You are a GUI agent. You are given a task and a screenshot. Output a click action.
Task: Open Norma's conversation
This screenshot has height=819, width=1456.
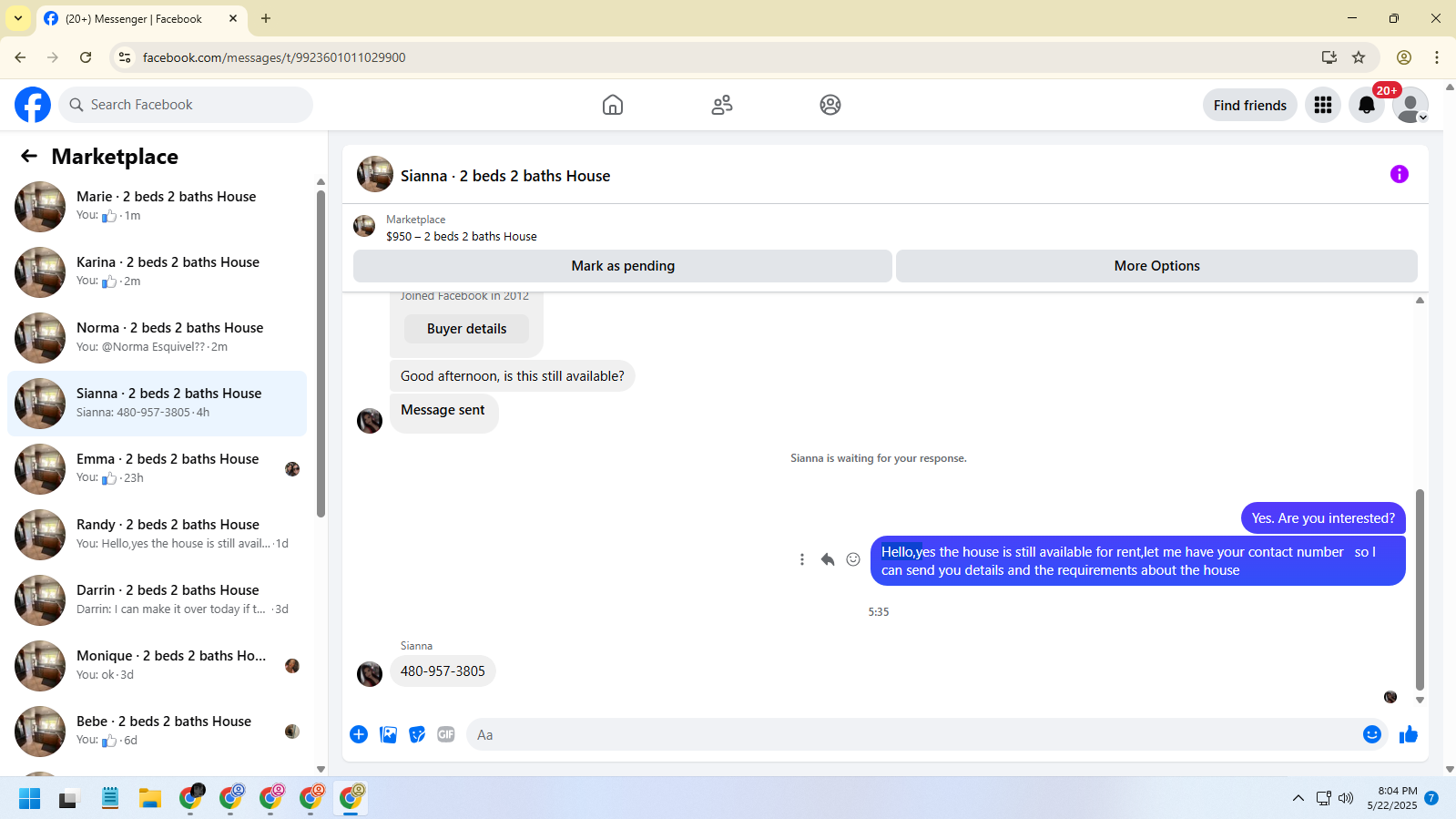(x=158, y=338)
